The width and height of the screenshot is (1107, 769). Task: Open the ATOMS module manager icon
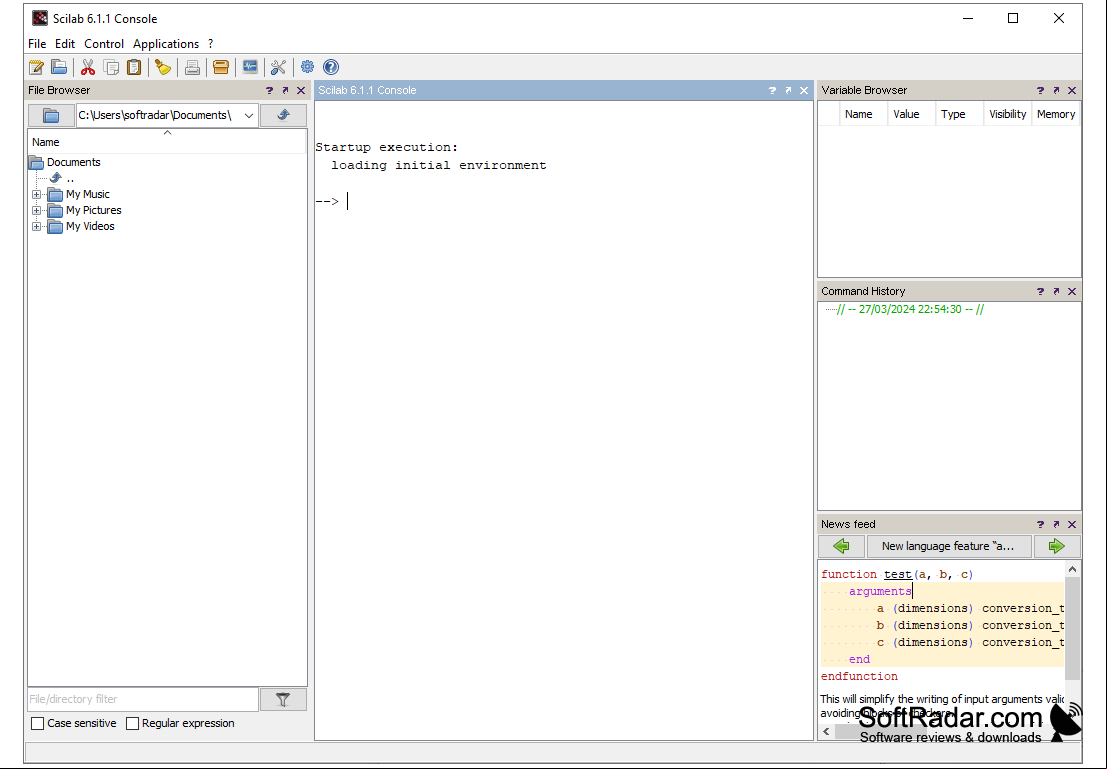pos(221,67)
